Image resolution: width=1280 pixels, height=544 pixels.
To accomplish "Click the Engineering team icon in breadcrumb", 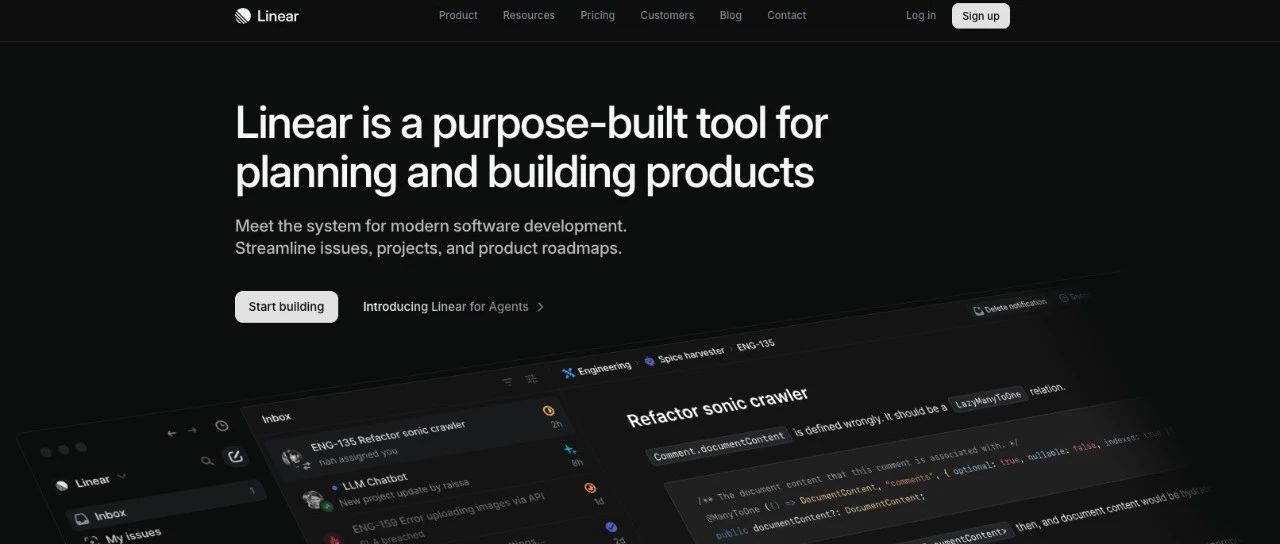I will [x=569, y=373].
